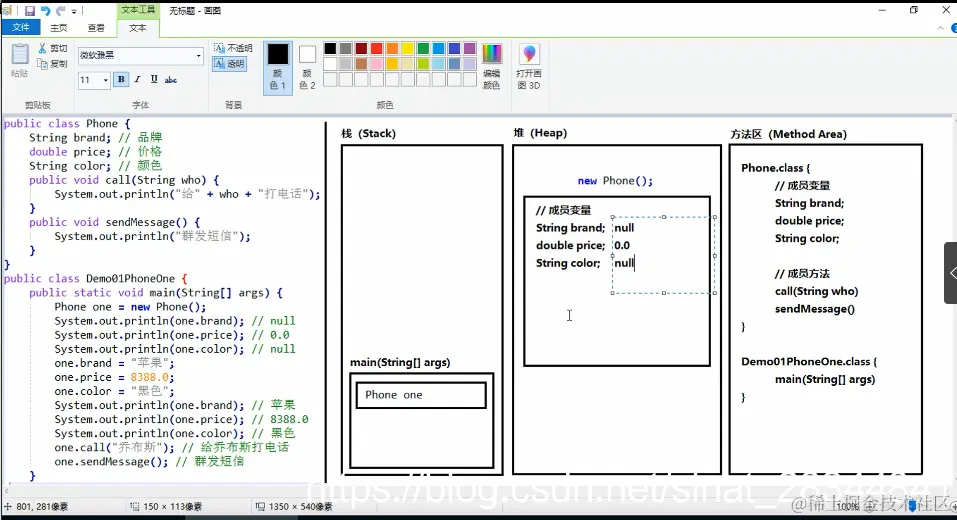Viewport: 957px width, 520px height.
Task: Toggle Italic text formatting
Action: (137, 79)
